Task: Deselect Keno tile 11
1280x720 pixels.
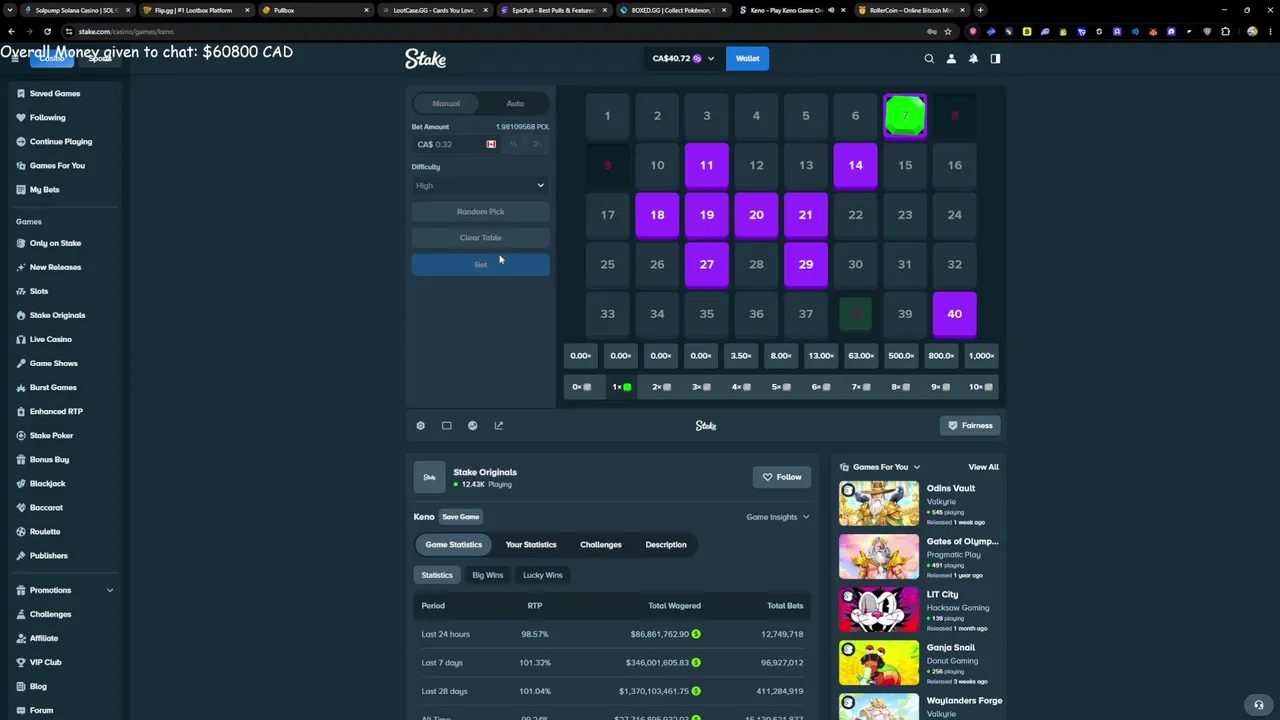Action: click(707, 165)
